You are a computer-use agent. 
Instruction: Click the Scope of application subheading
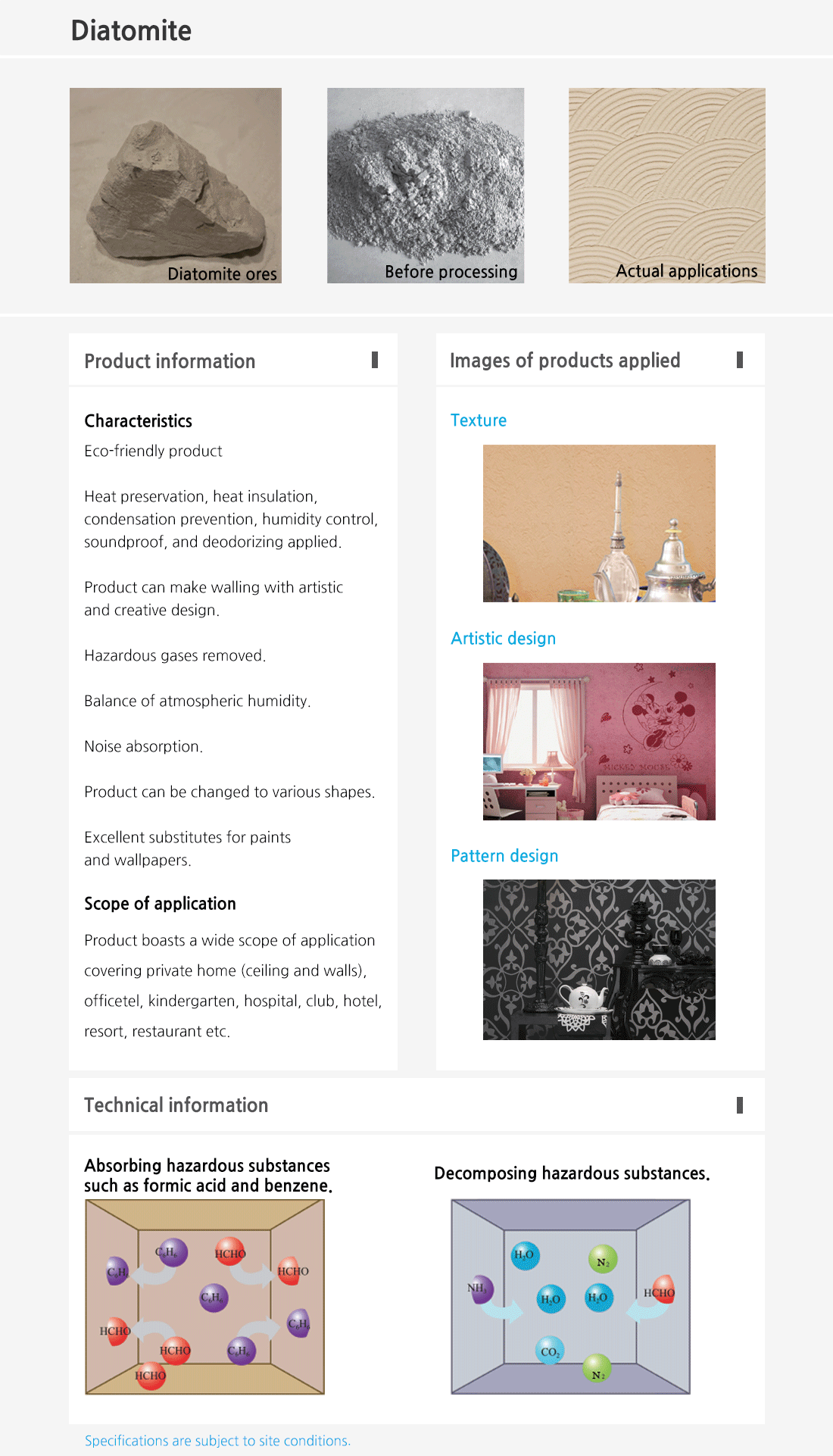point(160,904)
